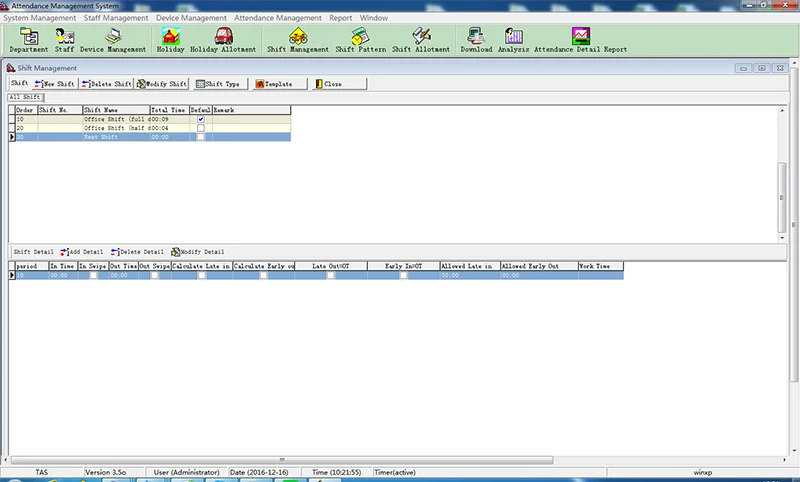Toggle the Calculate Early out checkbox
Viewport: 800px width, 482px height.
[263, 275]
